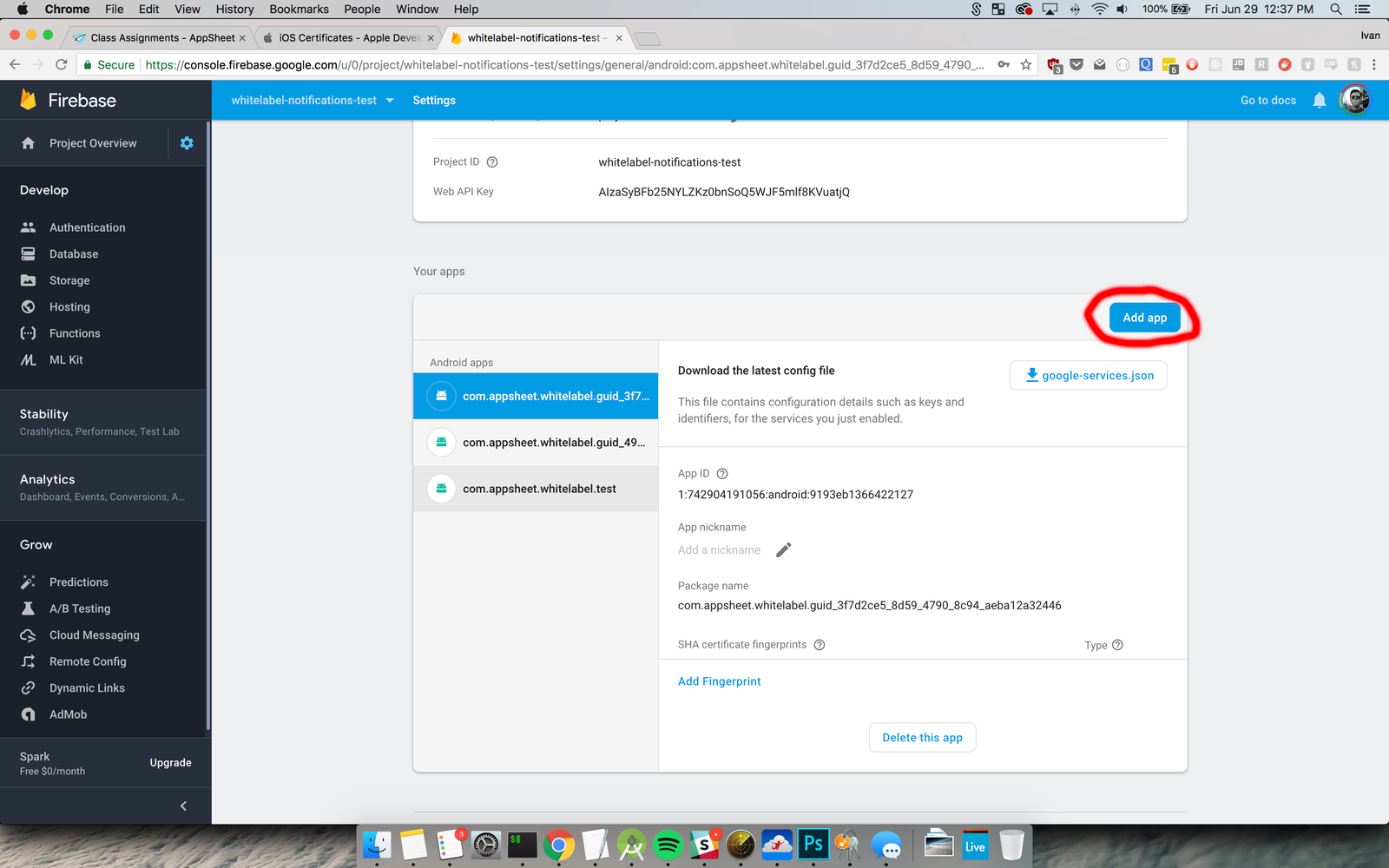The image size is (1389, 868).
Task: Open Spotlight search in menu bar
Action: (1336, 9)
